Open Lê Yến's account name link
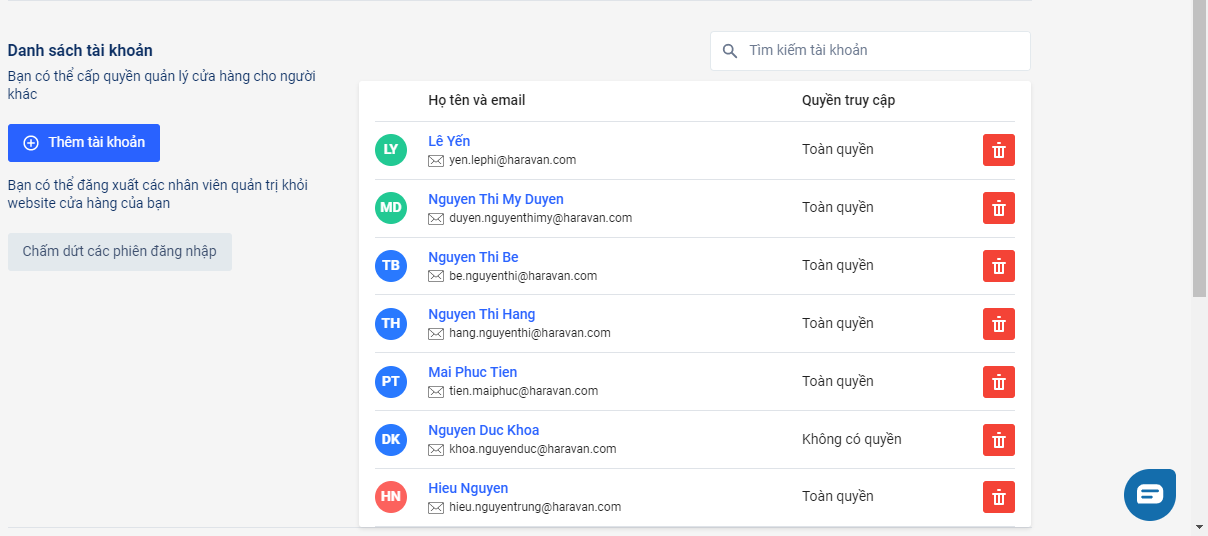The height and width of the screenshot is (536, 1208). (449, 141)
